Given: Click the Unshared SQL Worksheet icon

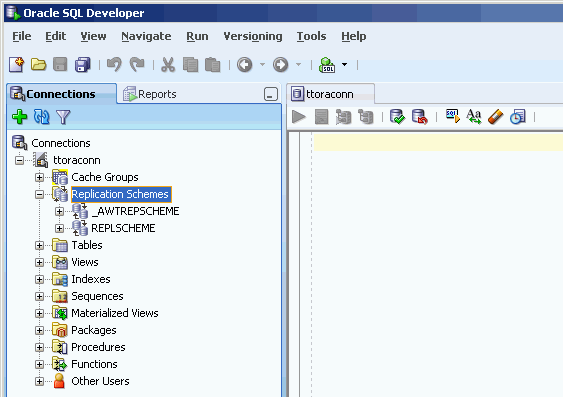Looking at the screenshot, I should click(x=452, y=116).
